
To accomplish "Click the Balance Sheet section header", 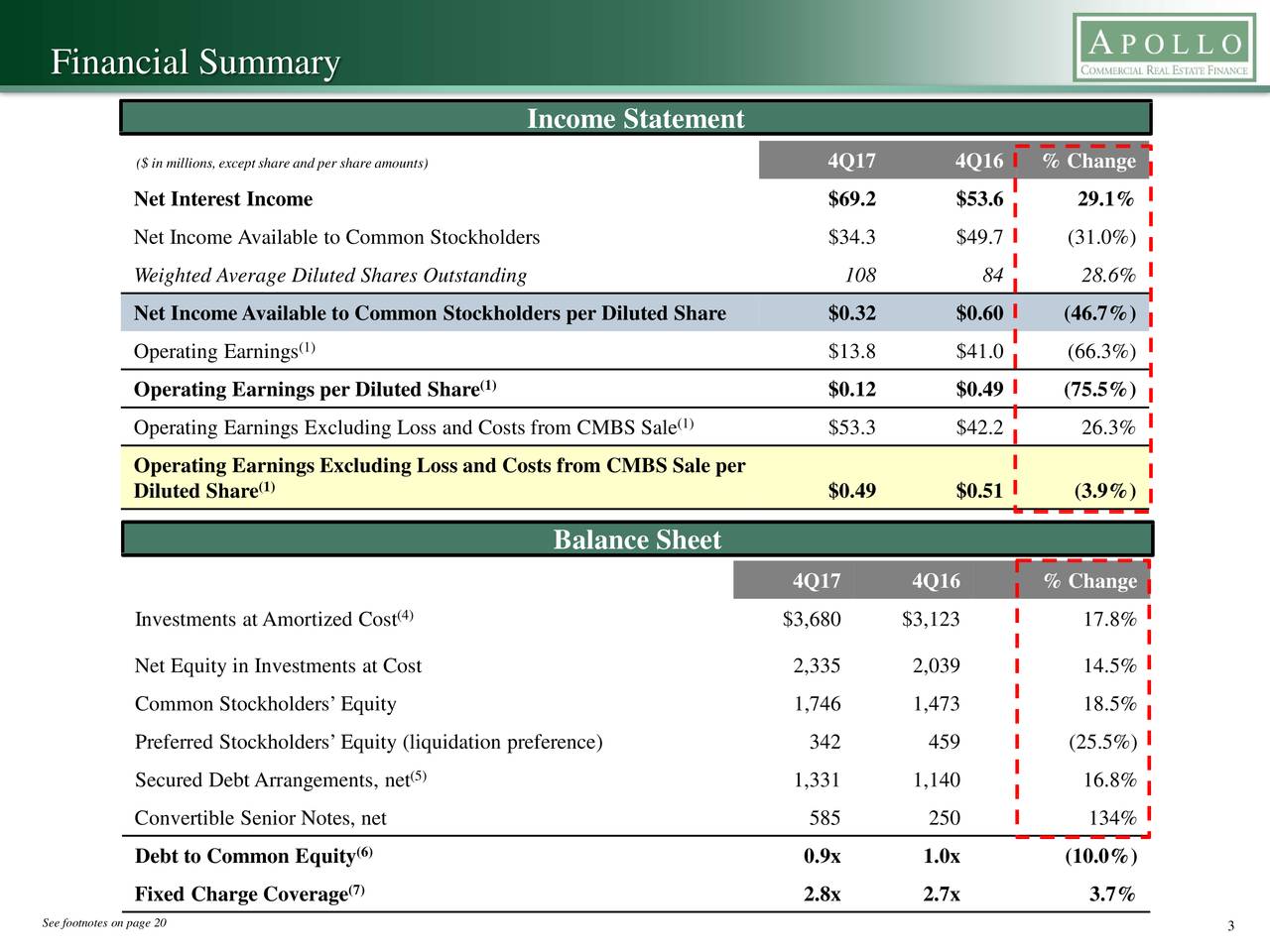I will pos(637,539).
